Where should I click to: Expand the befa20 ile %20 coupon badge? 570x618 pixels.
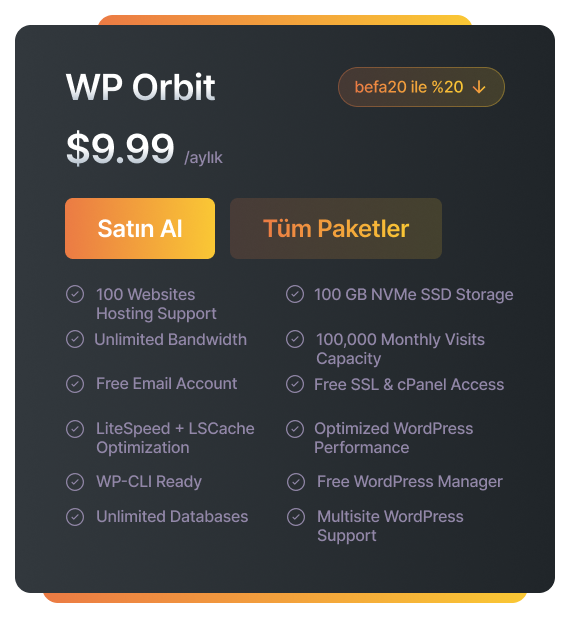coord(421,87)
